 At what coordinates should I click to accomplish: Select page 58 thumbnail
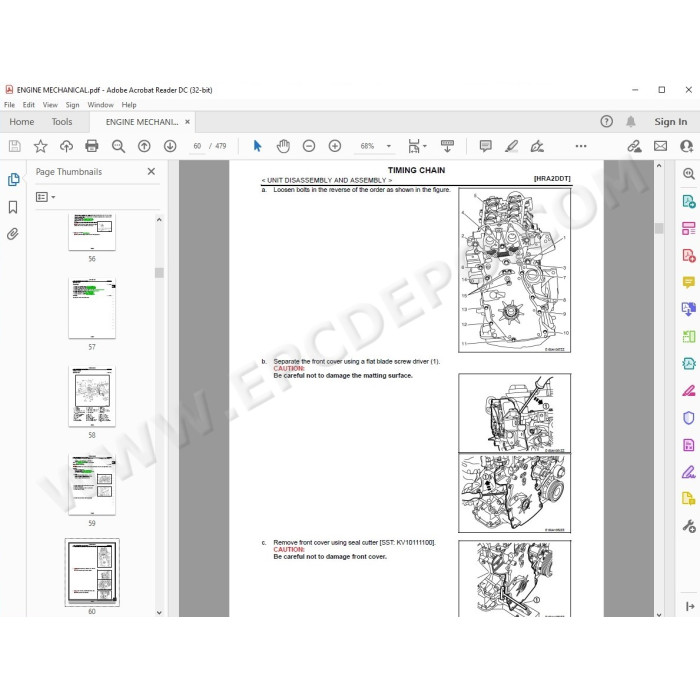click(x=92, y=396)
